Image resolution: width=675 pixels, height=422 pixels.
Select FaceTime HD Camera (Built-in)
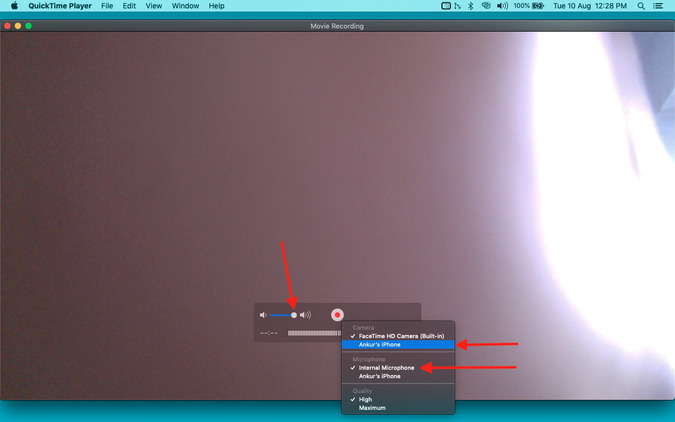click(398, 336)
